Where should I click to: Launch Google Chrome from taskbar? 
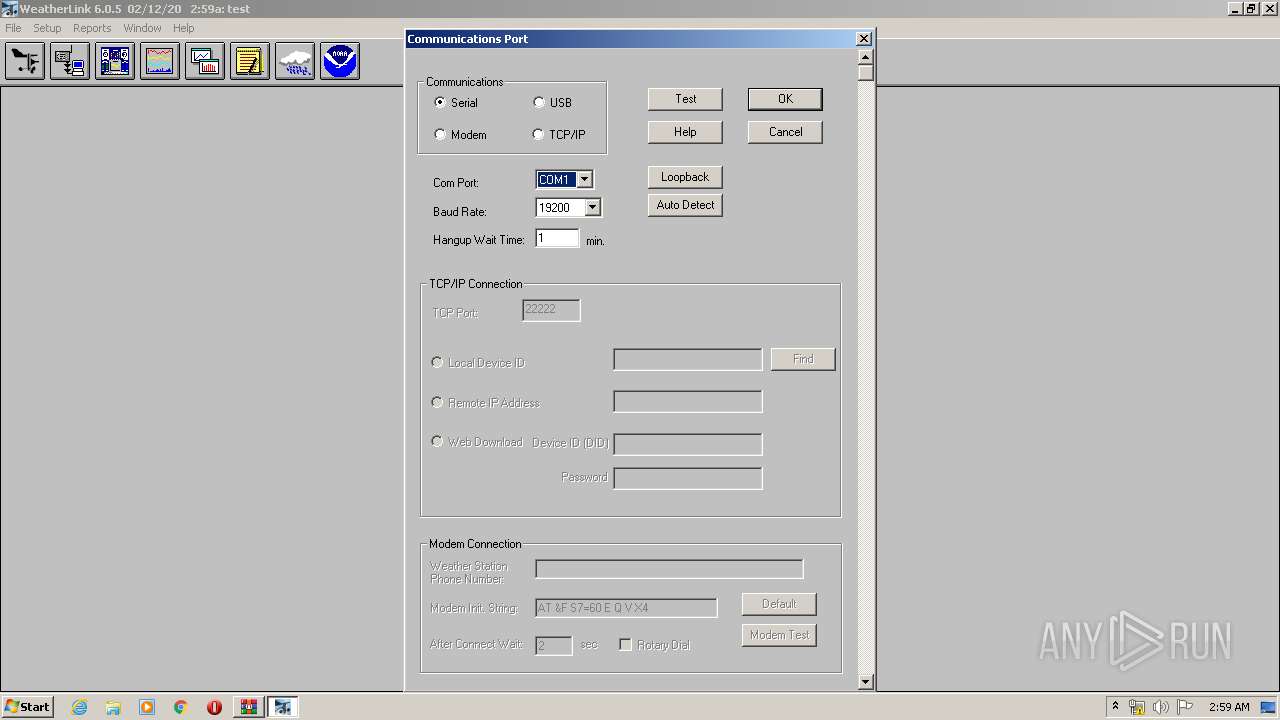181,707
